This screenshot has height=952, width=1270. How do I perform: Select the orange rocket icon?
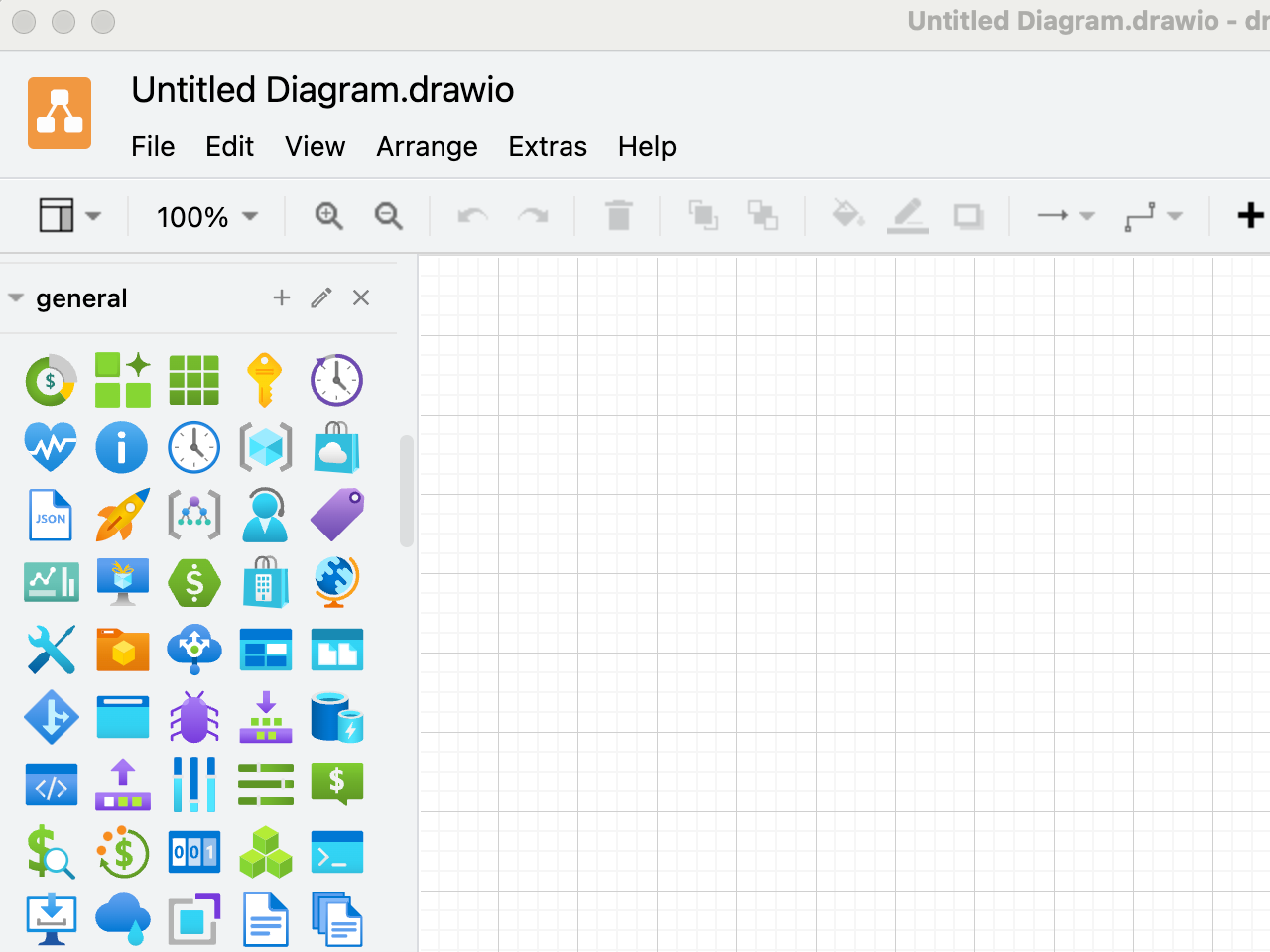tap(122, 515)
